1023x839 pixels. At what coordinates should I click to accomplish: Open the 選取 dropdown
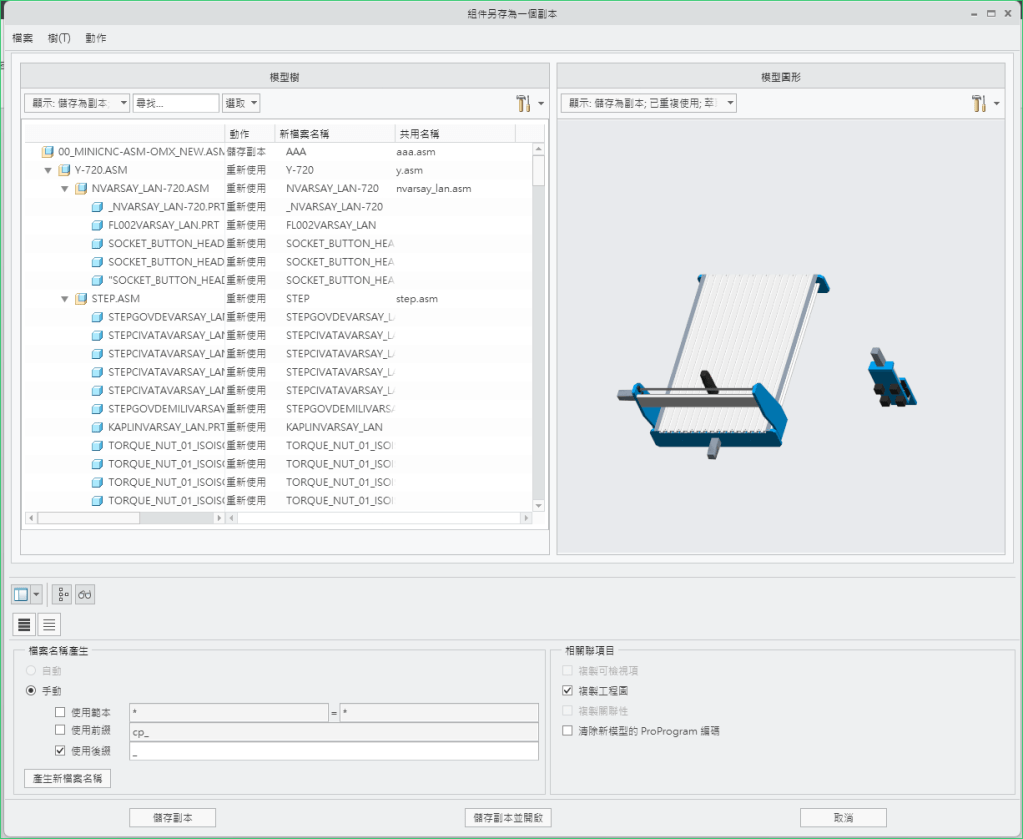tap(241, 103)
